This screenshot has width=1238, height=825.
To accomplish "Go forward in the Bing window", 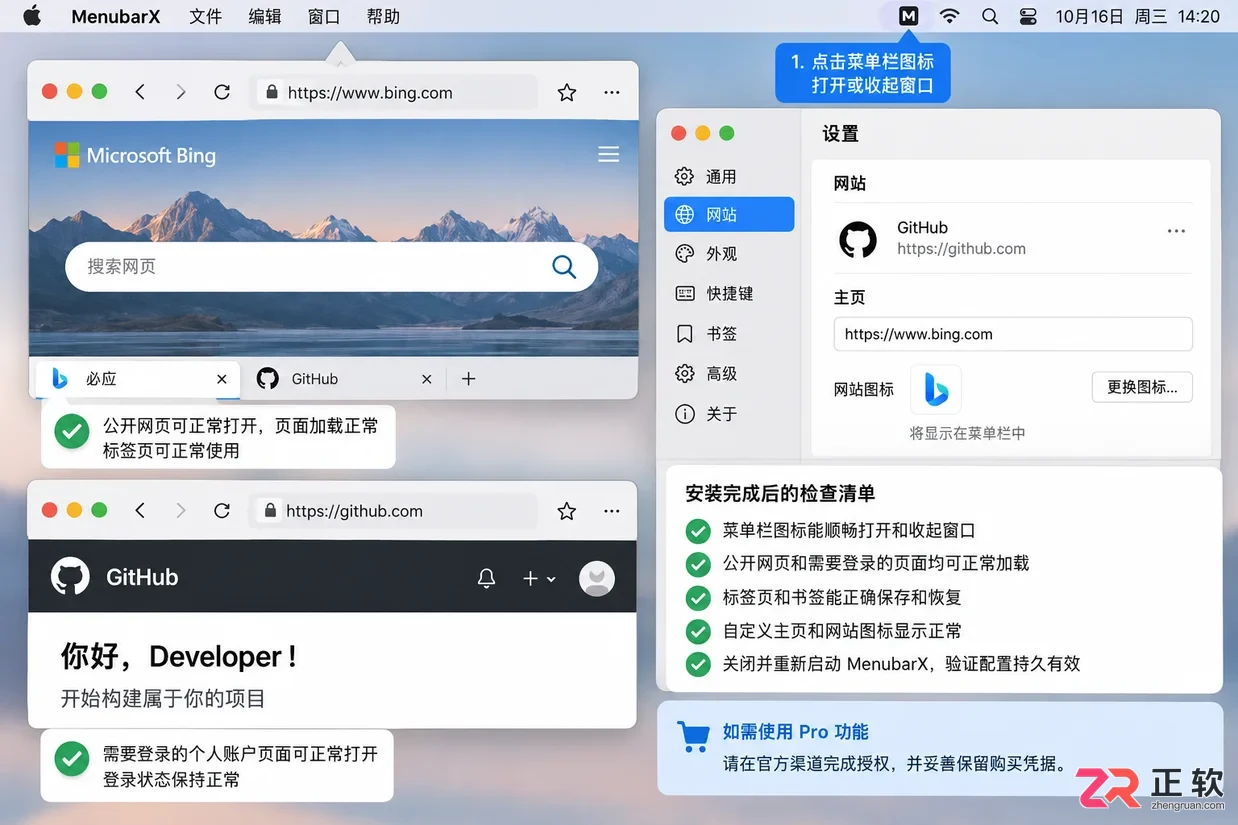I will 181,92.
